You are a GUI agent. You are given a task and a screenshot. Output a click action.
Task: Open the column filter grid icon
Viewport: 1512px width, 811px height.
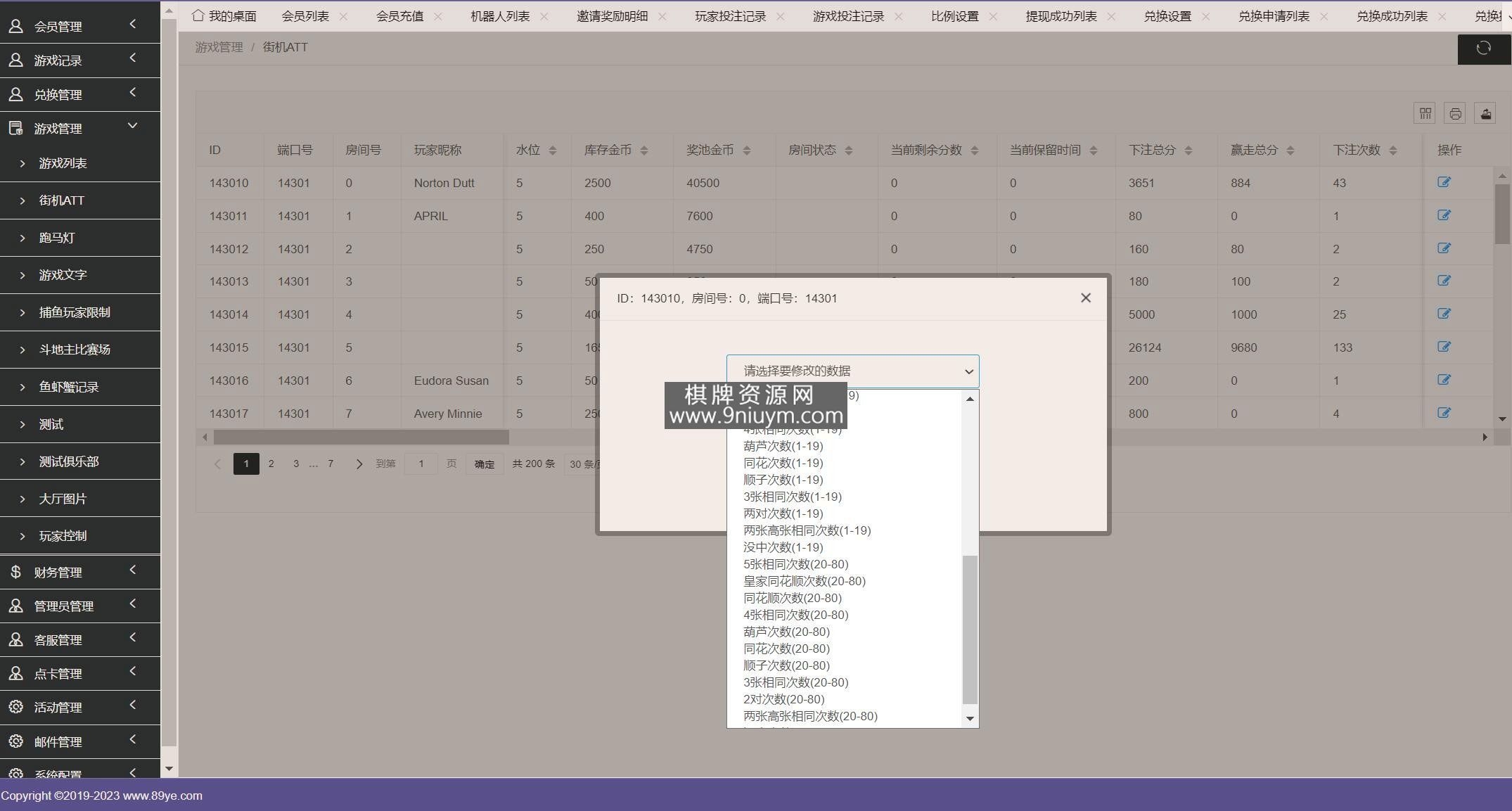(x=1425, y=113)
